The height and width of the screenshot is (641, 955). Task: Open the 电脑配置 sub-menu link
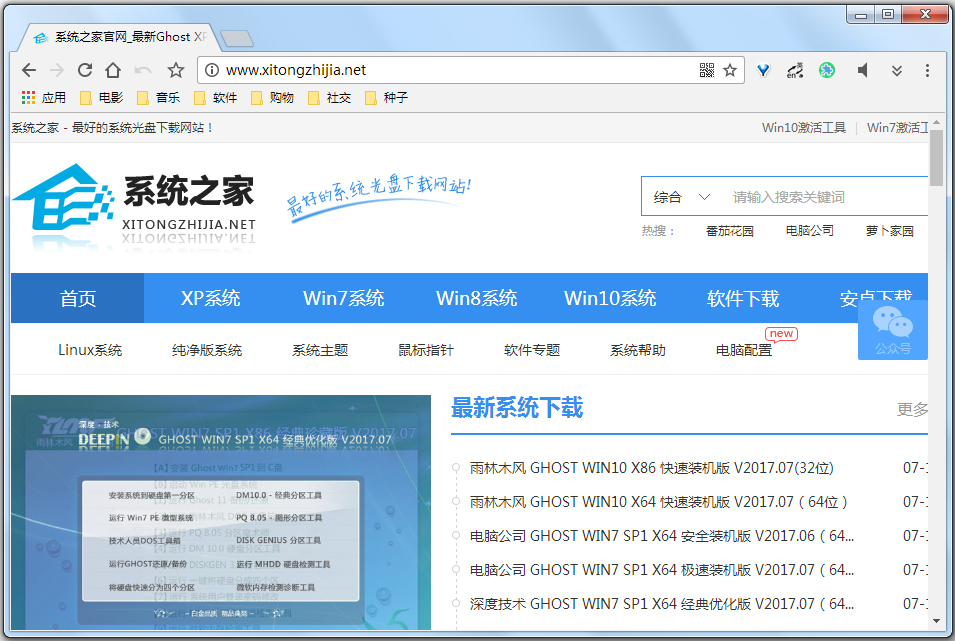[744, 350]
